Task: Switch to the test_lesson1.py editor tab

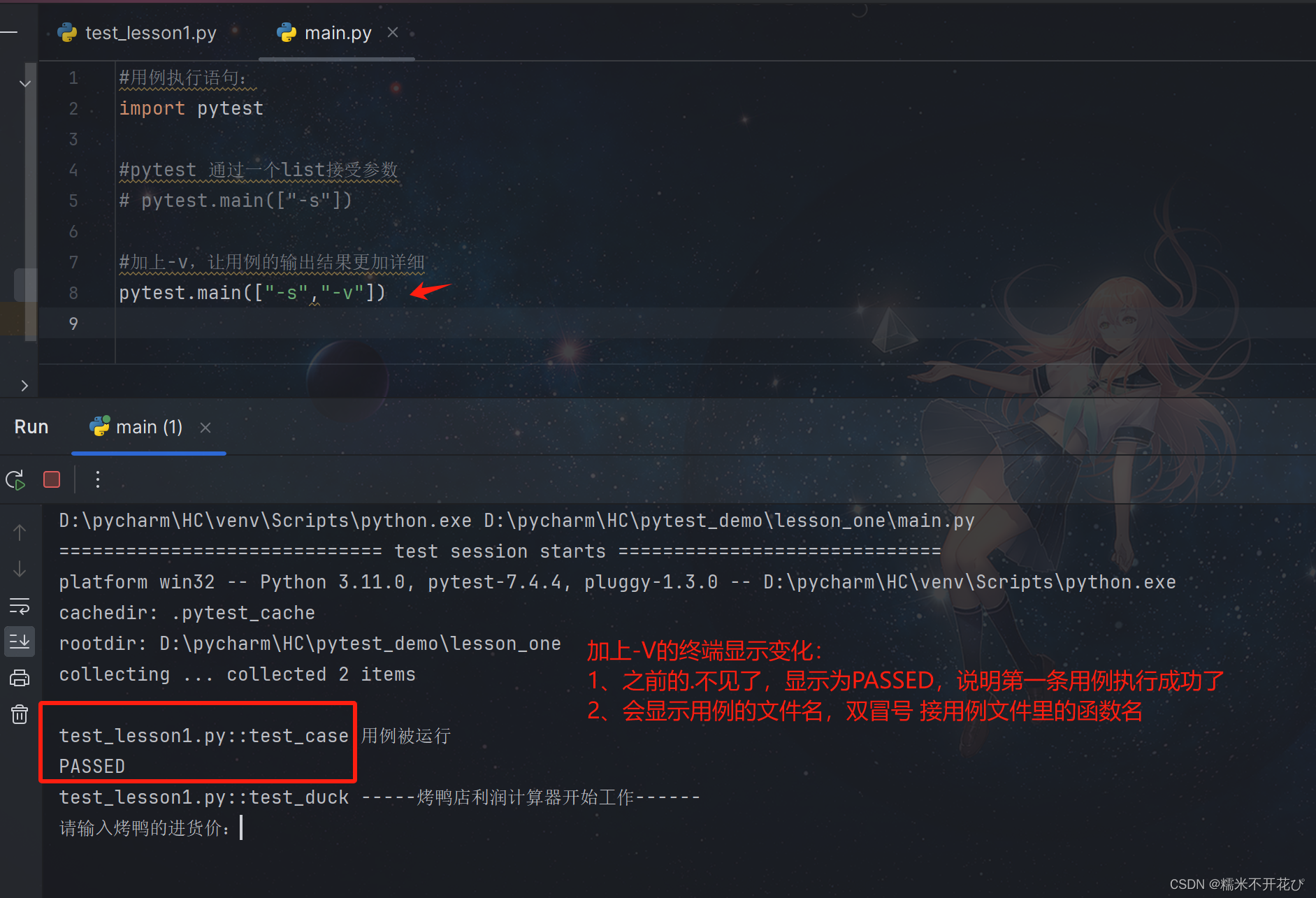Action: [x=138, y=33]
